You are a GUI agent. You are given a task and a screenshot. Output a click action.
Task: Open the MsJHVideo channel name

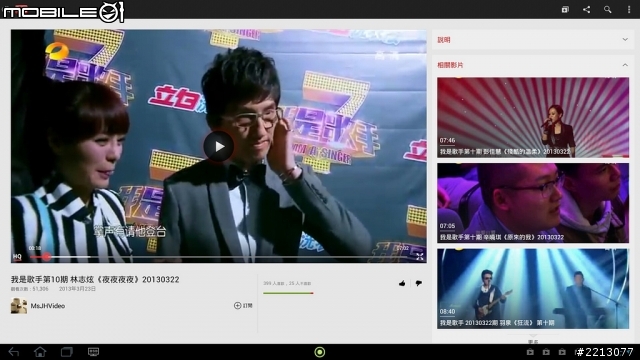[48, 306]
